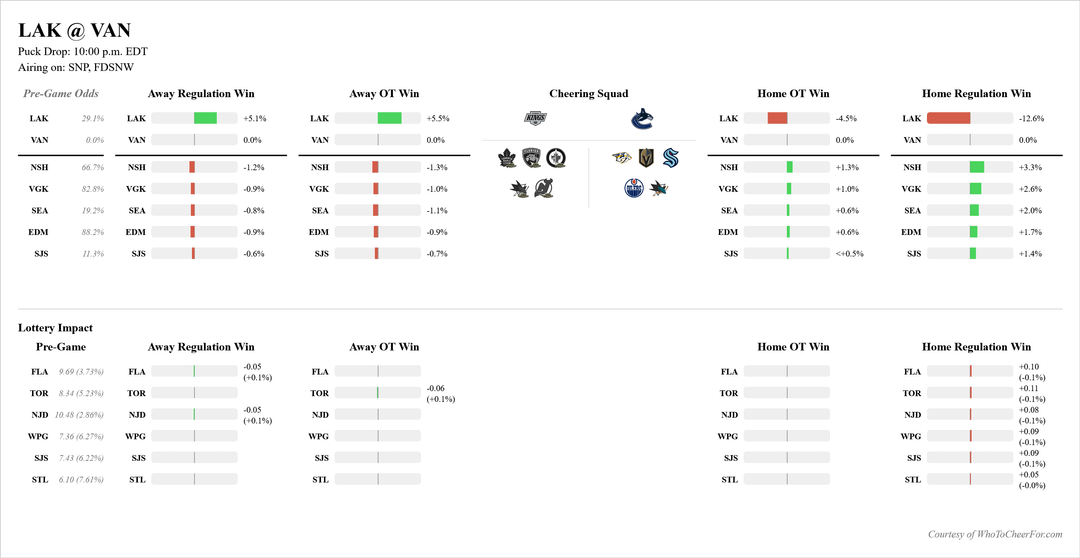Click the Vegas Golden Knights logo
Viewport: 1080px width, 558px height.
(x=645, y=157)
